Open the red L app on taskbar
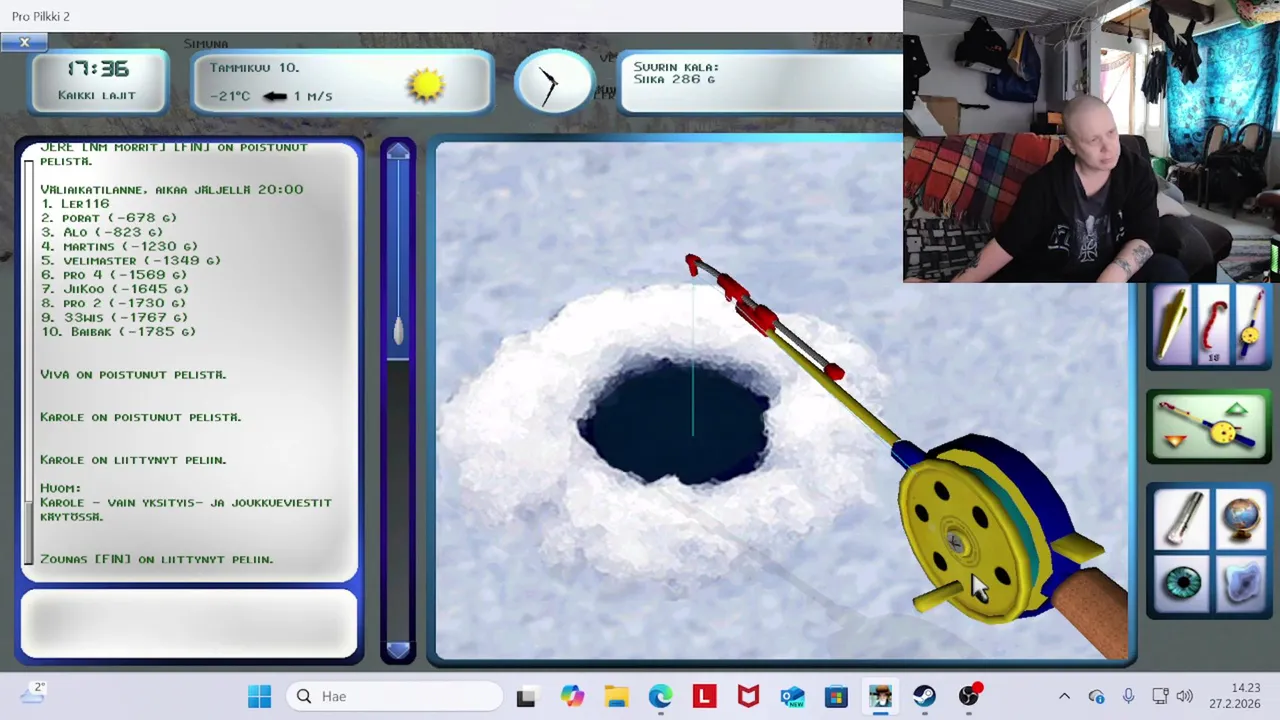This screenshot has width=1280, height=720. (704, 696)
